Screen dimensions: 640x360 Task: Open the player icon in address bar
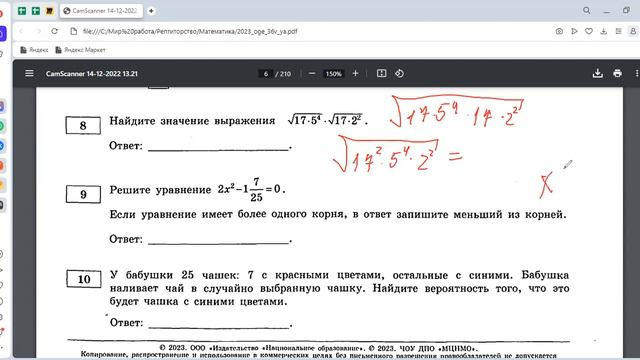point(574,31)
